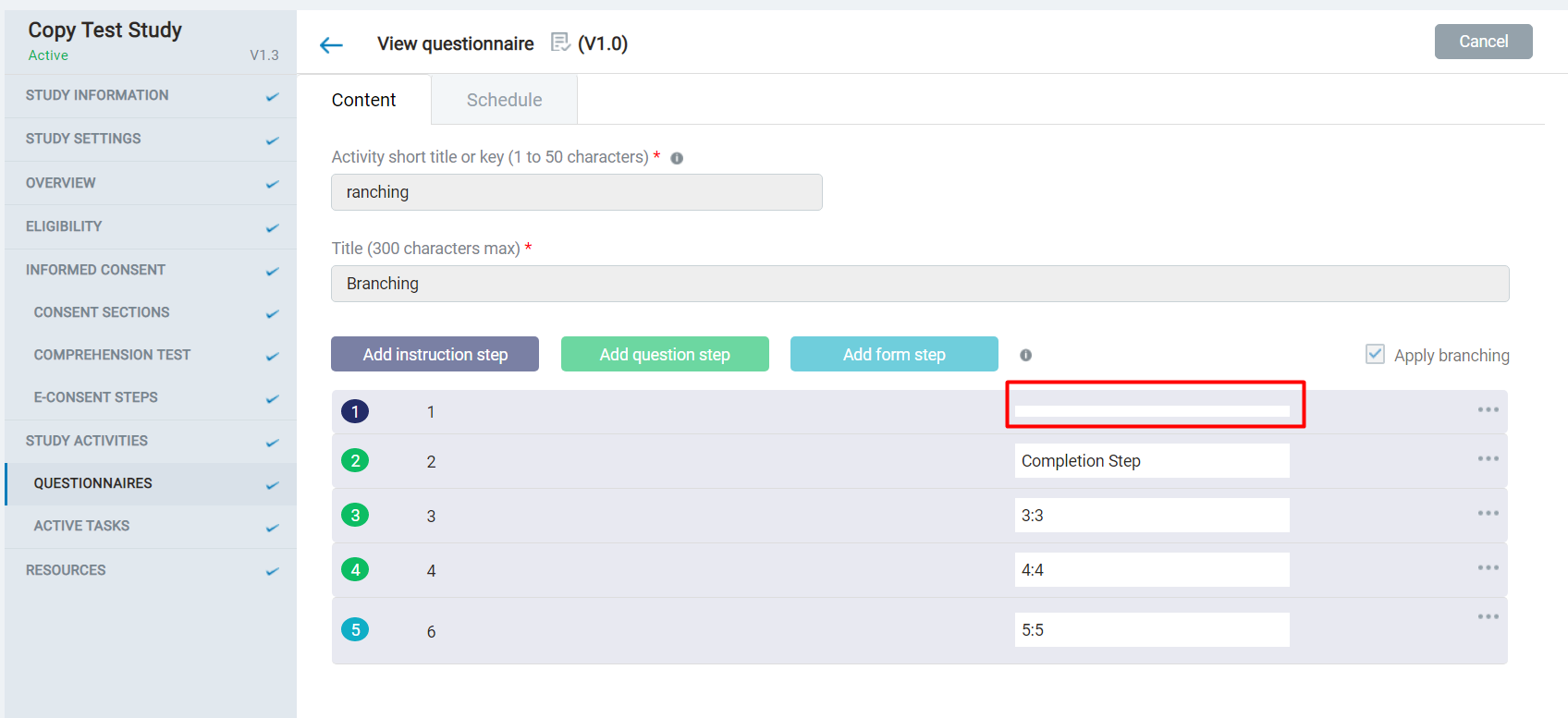Viewport: 1568px width, 718px height.
Task: Click the back arrow beside View questionnaire
Action: tap(331, 43)
